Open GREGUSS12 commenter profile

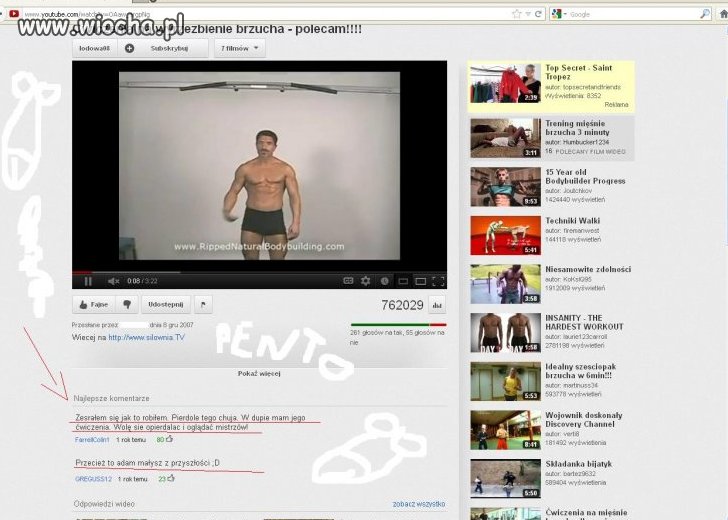click(x=93, y=479)
